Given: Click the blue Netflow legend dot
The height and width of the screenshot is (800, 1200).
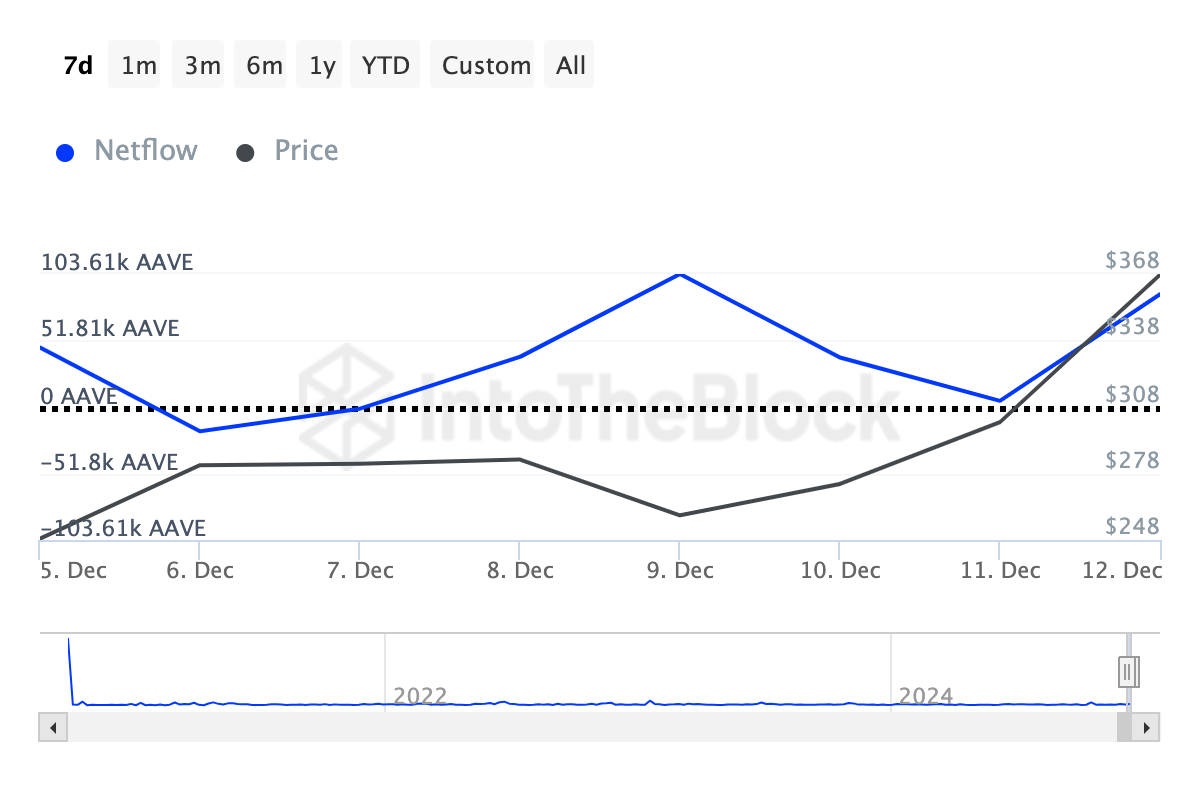Looking at the screenshot, I should tap(65, 150).
